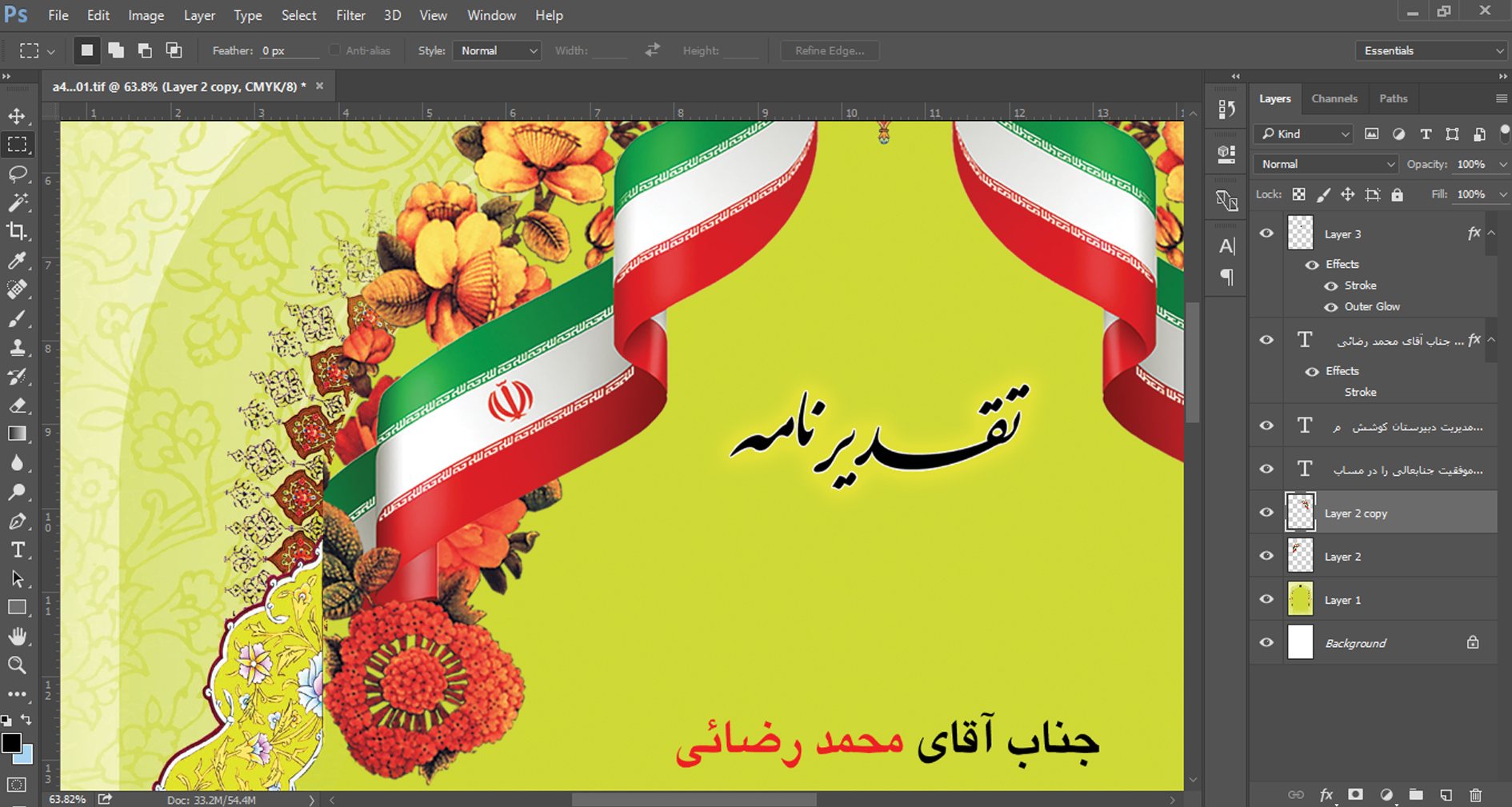Select the Clone Stamp tool
This screenshot has width=1512, height=807.
point(17,347)
